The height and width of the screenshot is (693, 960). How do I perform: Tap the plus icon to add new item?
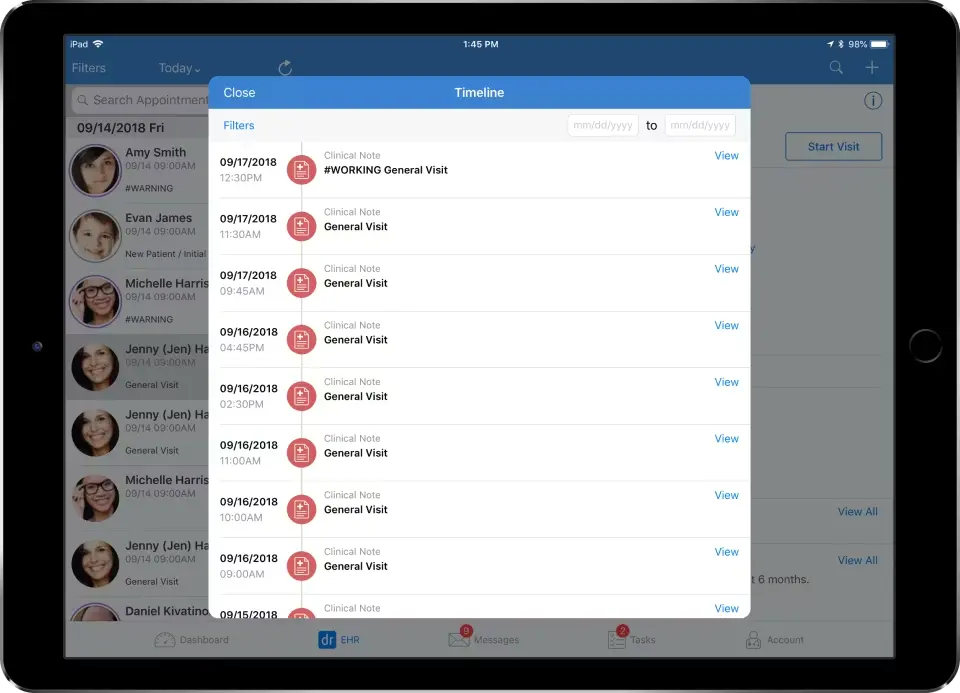pyautogui.click(x=871, y=67)
